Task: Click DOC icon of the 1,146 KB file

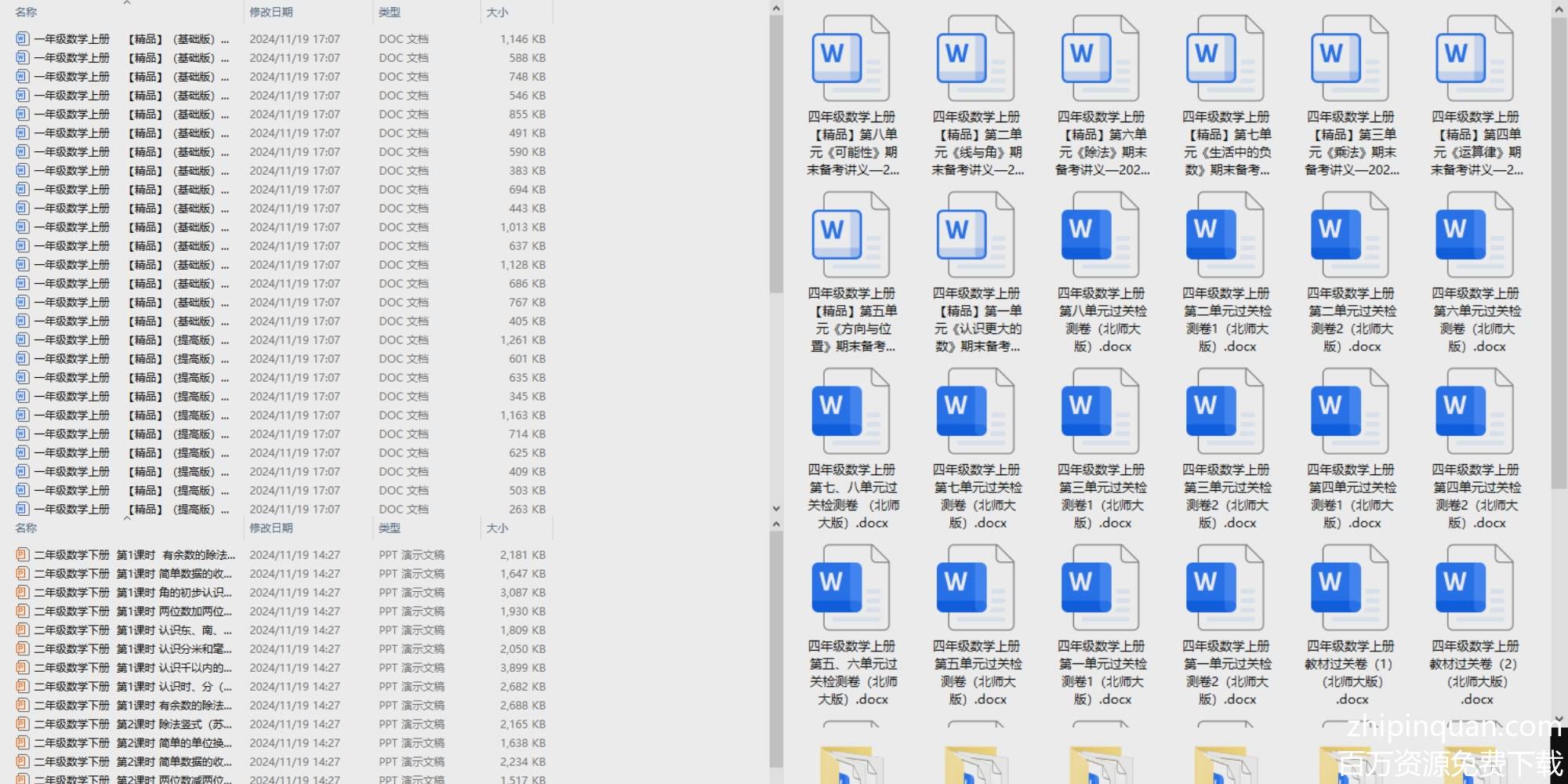Action: (x=22, y=38)
